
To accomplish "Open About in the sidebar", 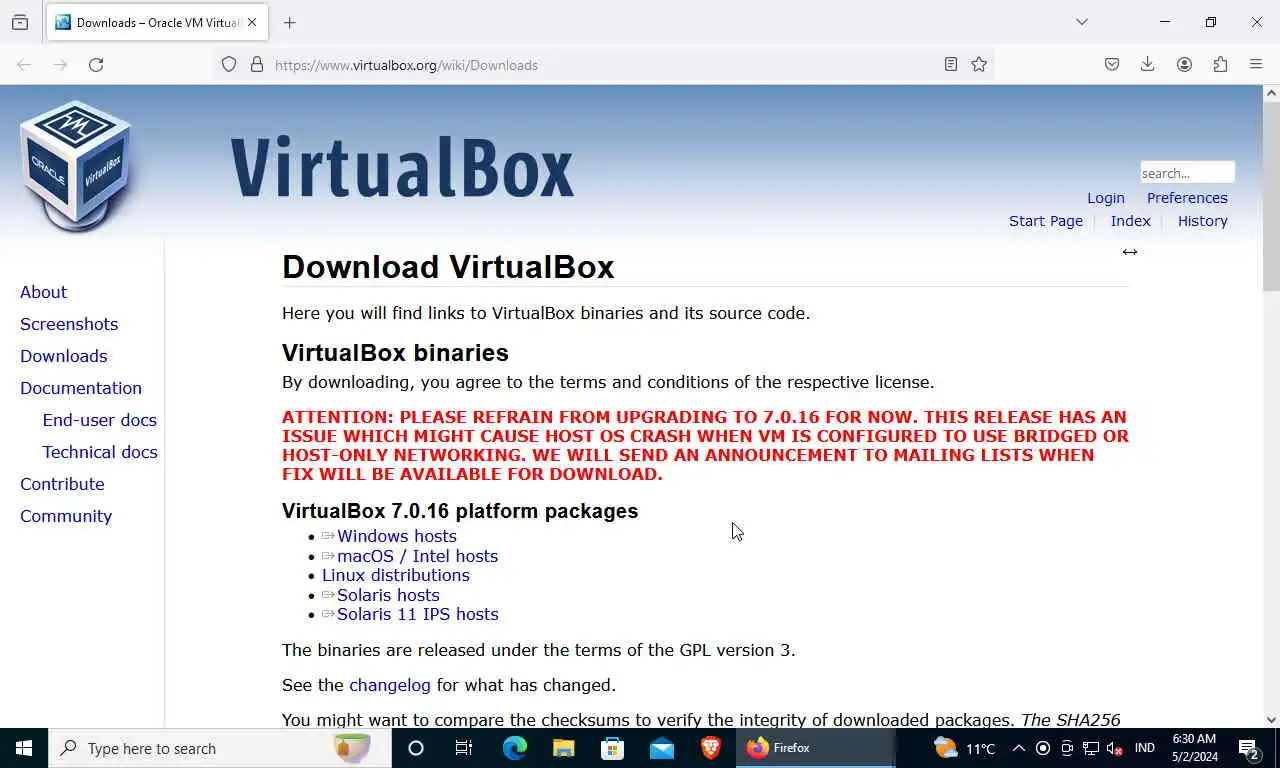I will [43, 292].
